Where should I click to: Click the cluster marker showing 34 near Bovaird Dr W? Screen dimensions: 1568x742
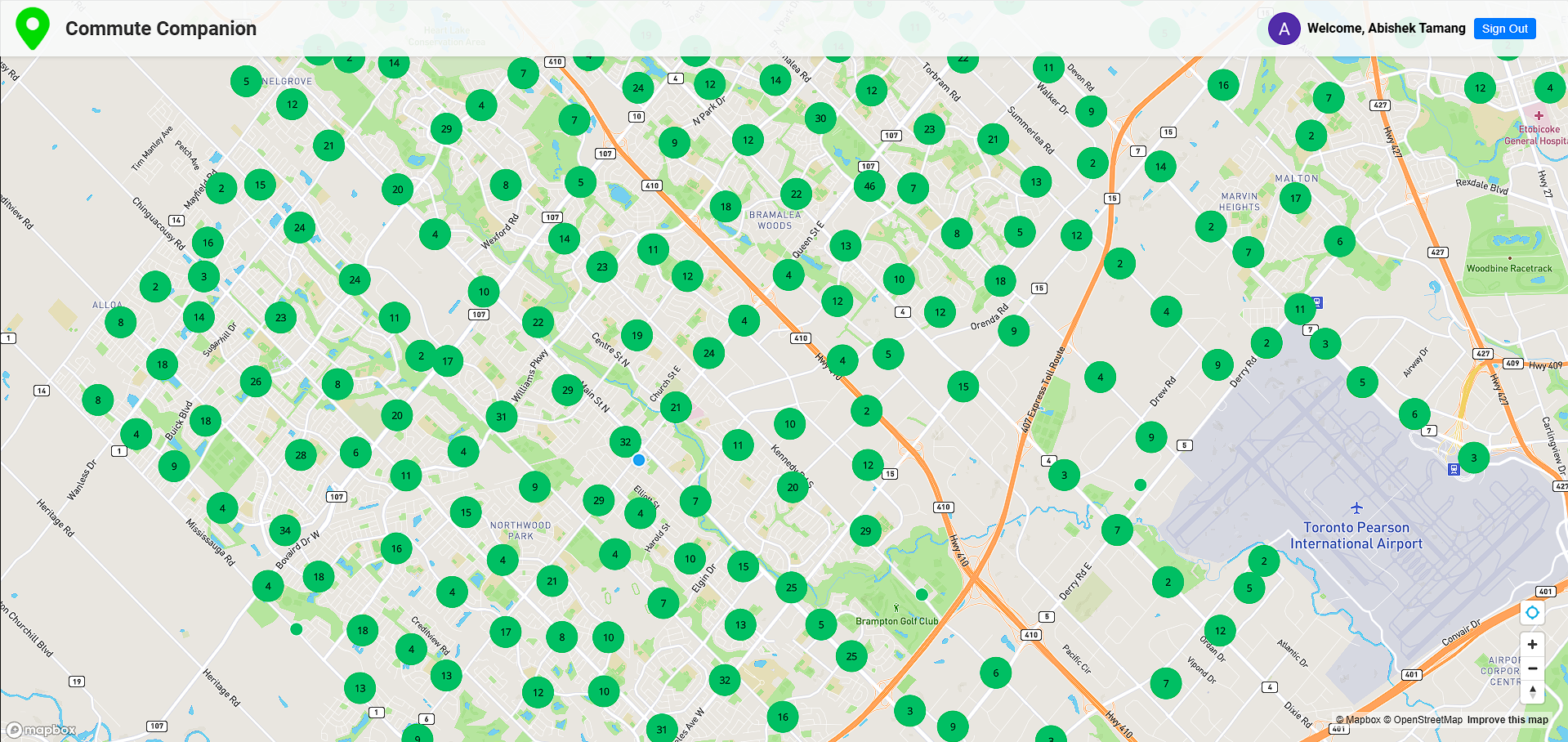coord(284,530)
